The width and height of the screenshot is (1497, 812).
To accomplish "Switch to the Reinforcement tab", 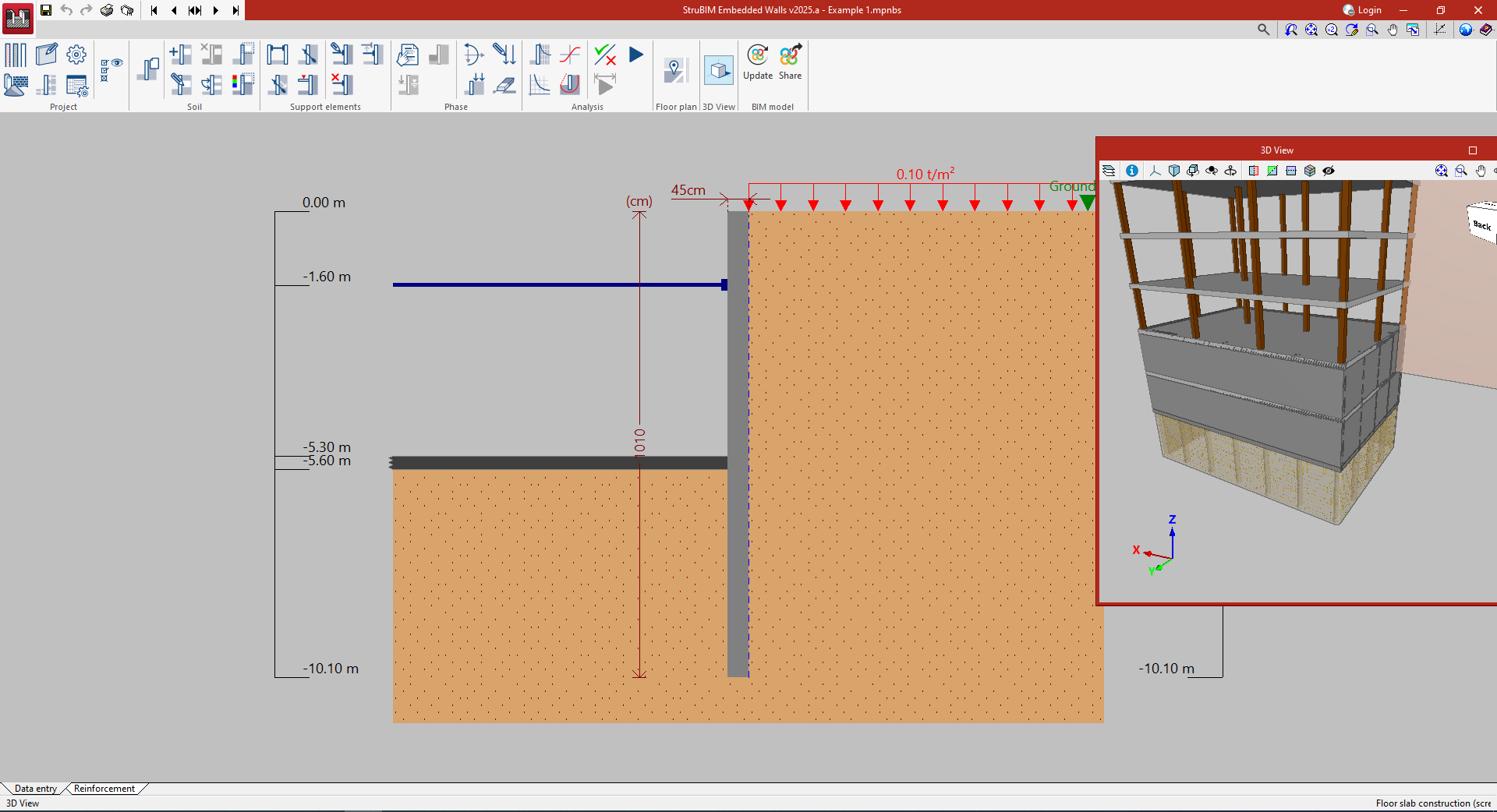I will 104,789.
